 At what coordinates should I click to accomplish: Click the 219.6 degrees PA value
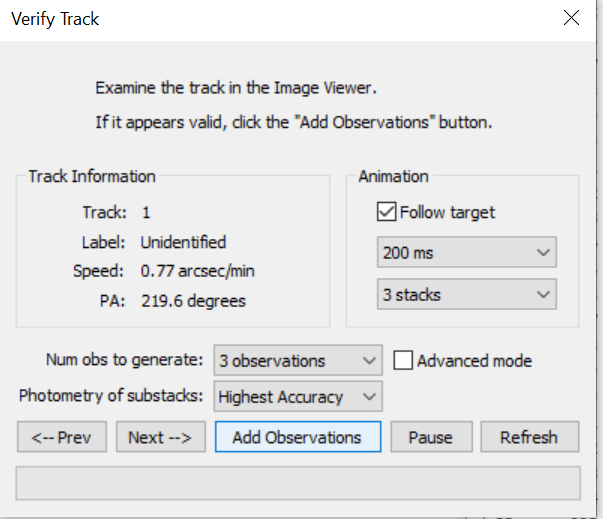[193, 300]
